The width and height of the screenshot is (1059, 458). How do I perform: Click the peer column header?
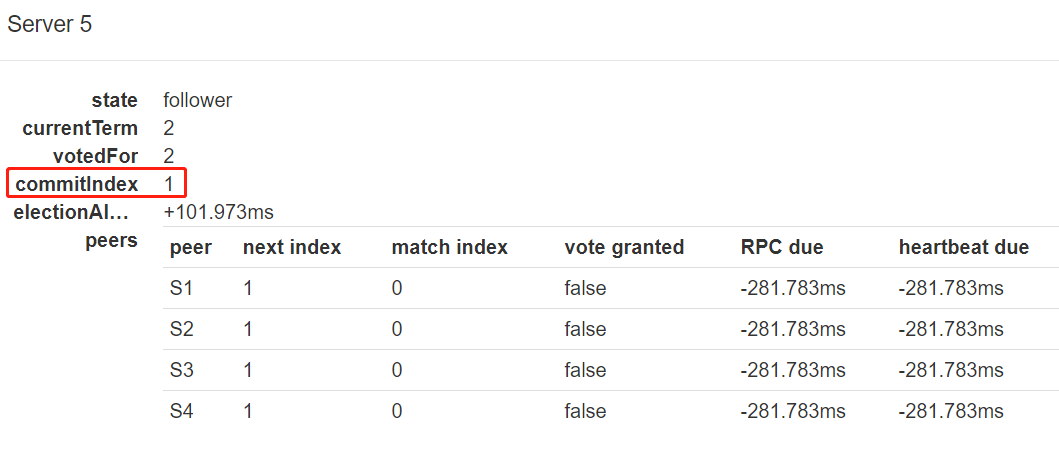[x=190, y=248]
